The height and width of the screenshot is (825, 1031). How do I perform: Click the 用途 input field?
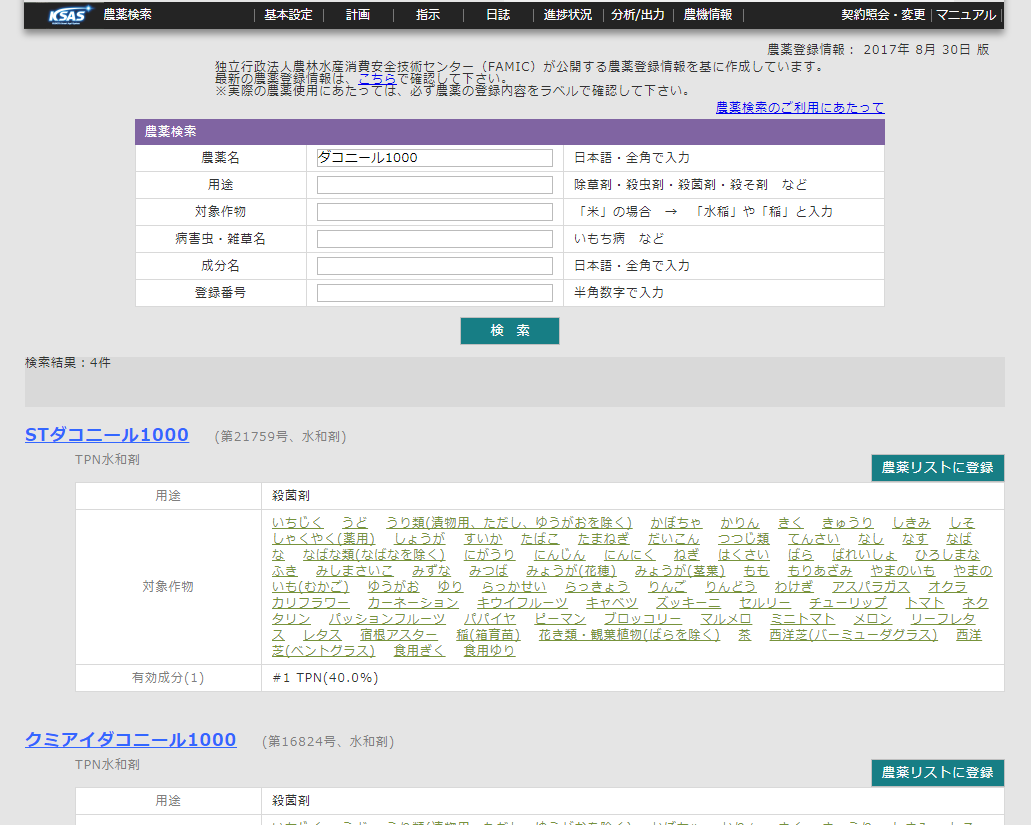[x=435, y=185]
